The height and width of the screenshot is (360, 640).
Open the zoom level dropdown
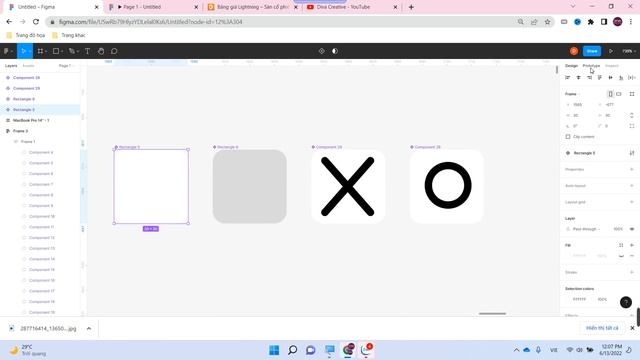tap(629, 51)
